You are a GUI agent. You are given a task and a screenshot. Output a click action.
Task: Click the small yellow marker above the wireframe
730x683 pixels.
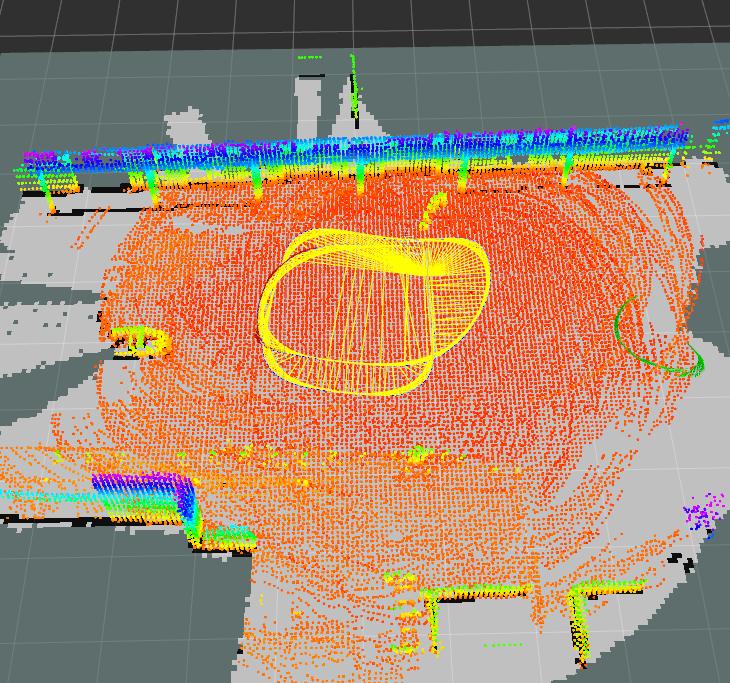435,208
